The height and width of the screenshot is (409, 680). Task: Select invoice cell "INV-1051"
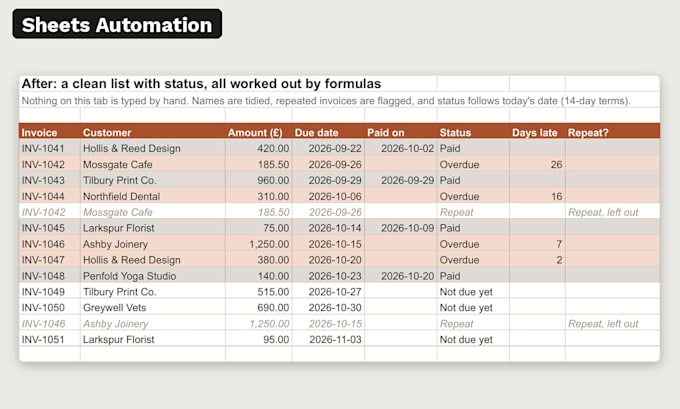click(43, 340)
